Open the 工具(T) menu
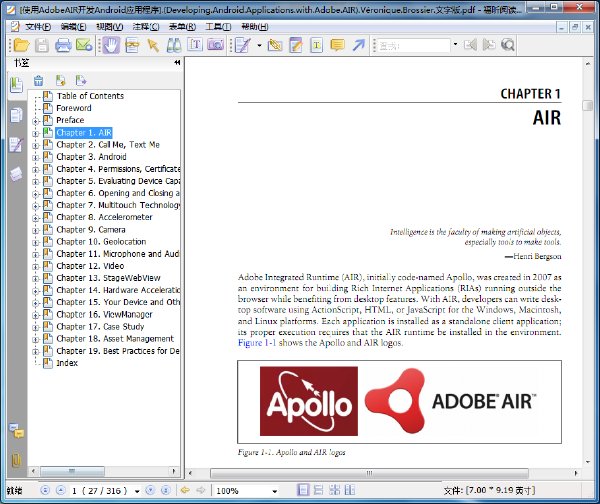 218,27
